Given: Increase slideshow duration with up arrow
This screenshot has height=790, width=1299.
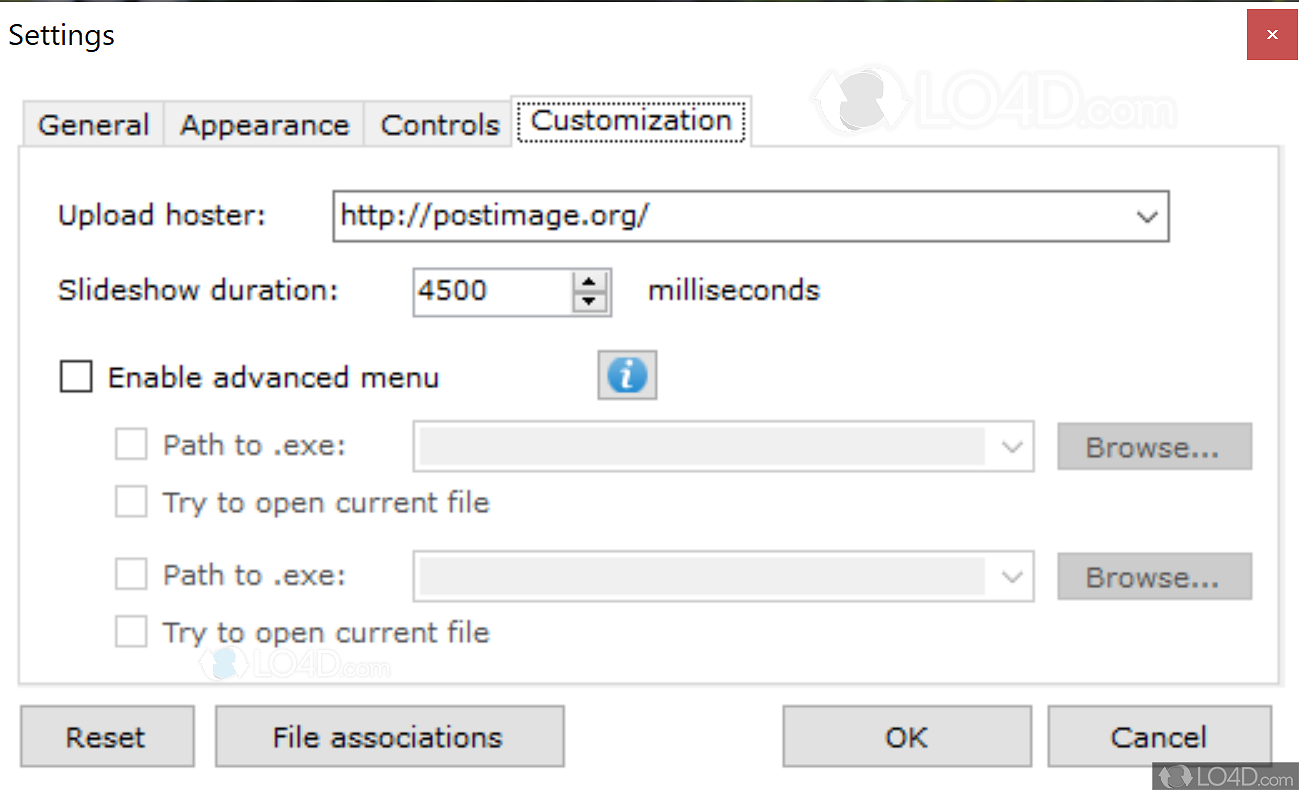Looking at the screenshot, I should 590,282.
